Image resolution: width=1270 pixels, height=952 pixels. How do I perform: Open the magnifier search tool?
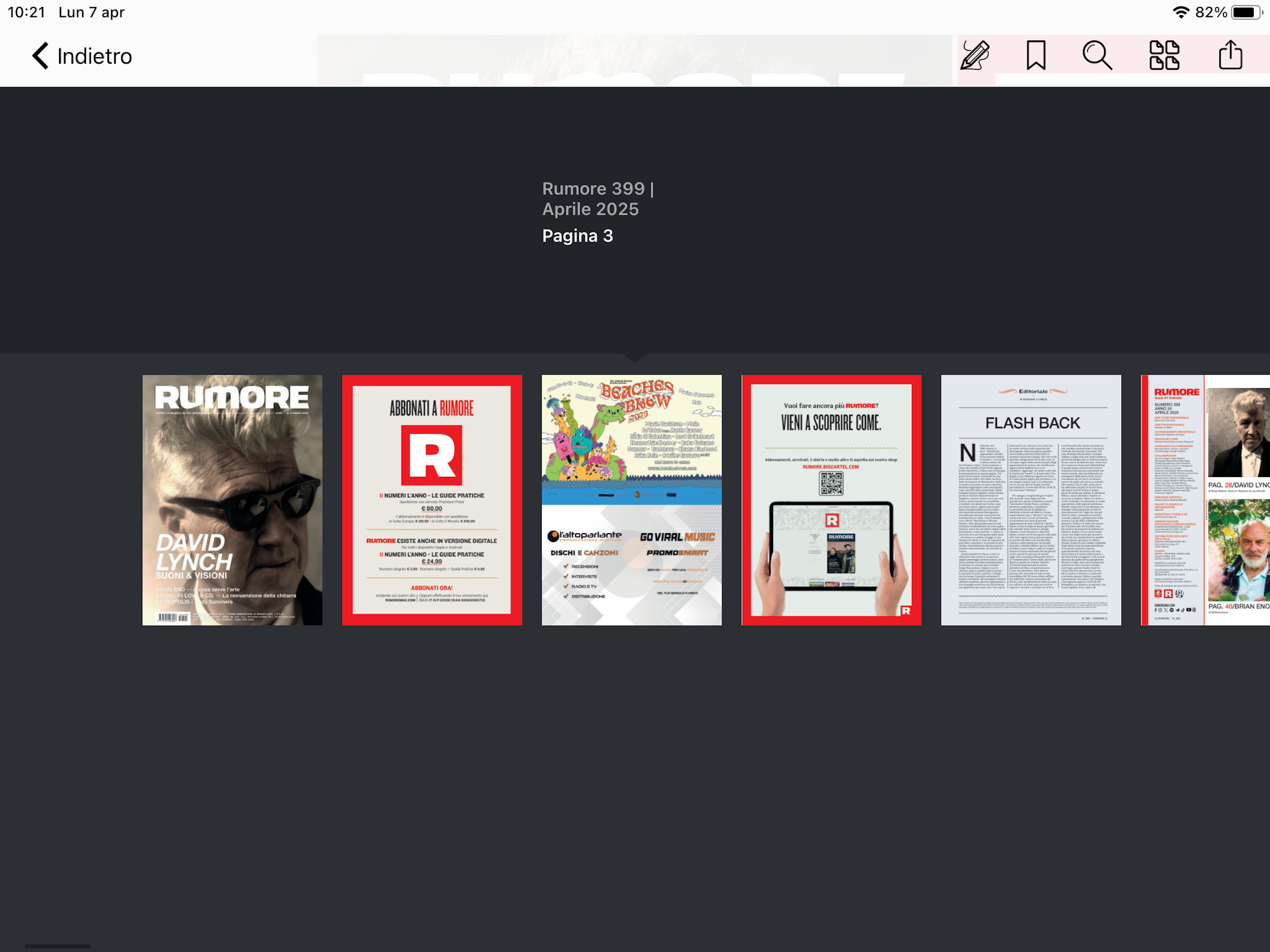tap(1097, 56)
